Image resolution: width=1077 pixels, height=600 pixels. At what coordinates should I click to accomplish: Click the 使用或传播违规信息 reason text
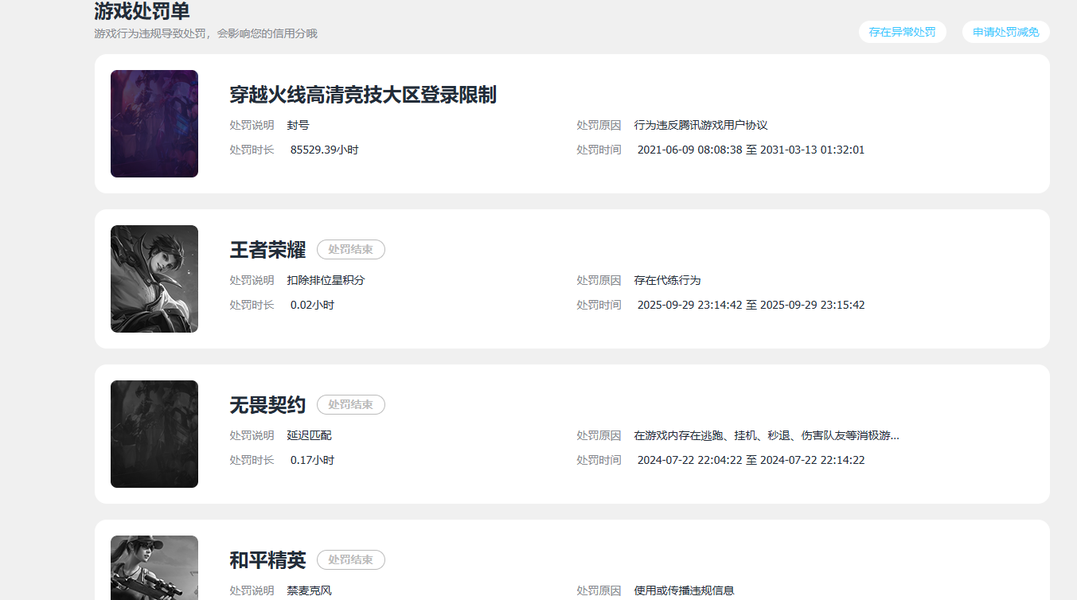(x=684, y=590)
